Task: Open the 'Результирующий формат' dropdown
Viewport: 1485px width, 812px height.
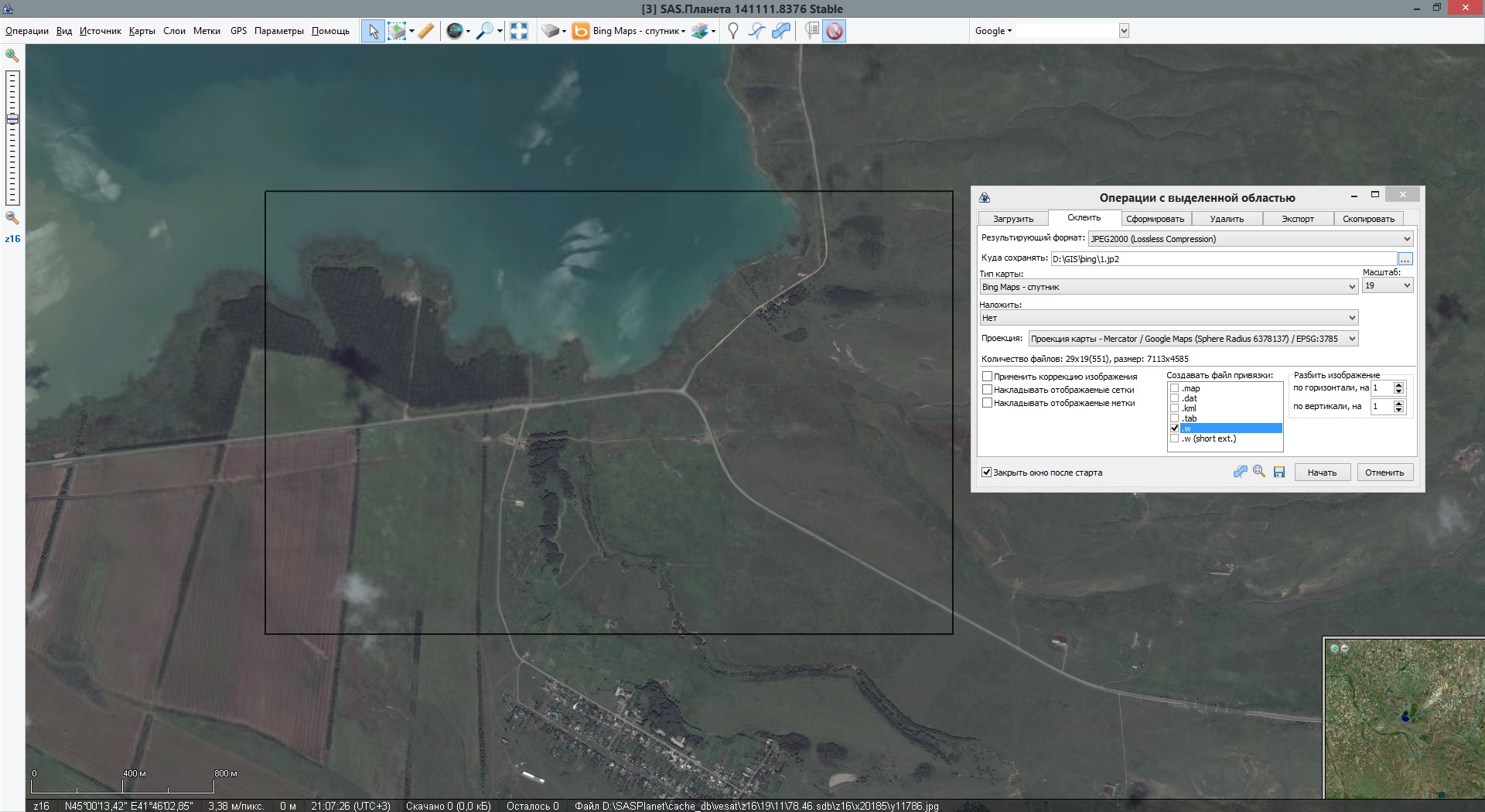Action: 1251,239
